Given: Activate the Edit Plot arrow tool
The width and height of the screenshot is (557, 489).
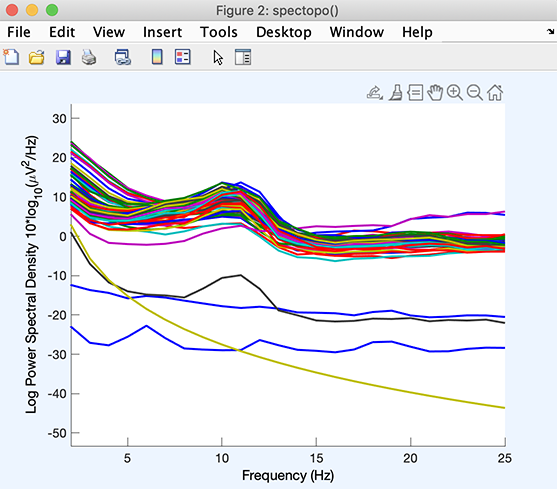Looking at the screenshot, I should pyautogui.click(x=218, y=58).
